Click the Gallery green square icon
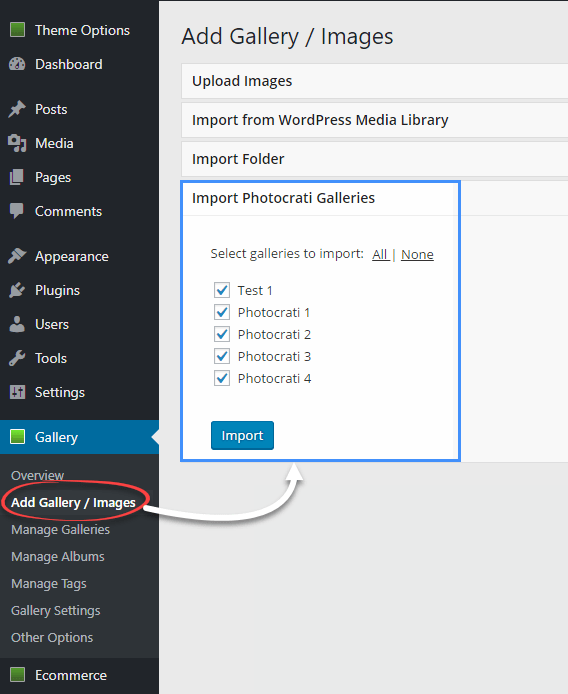Viewport: 568px width, 694px height. (17, 437)
